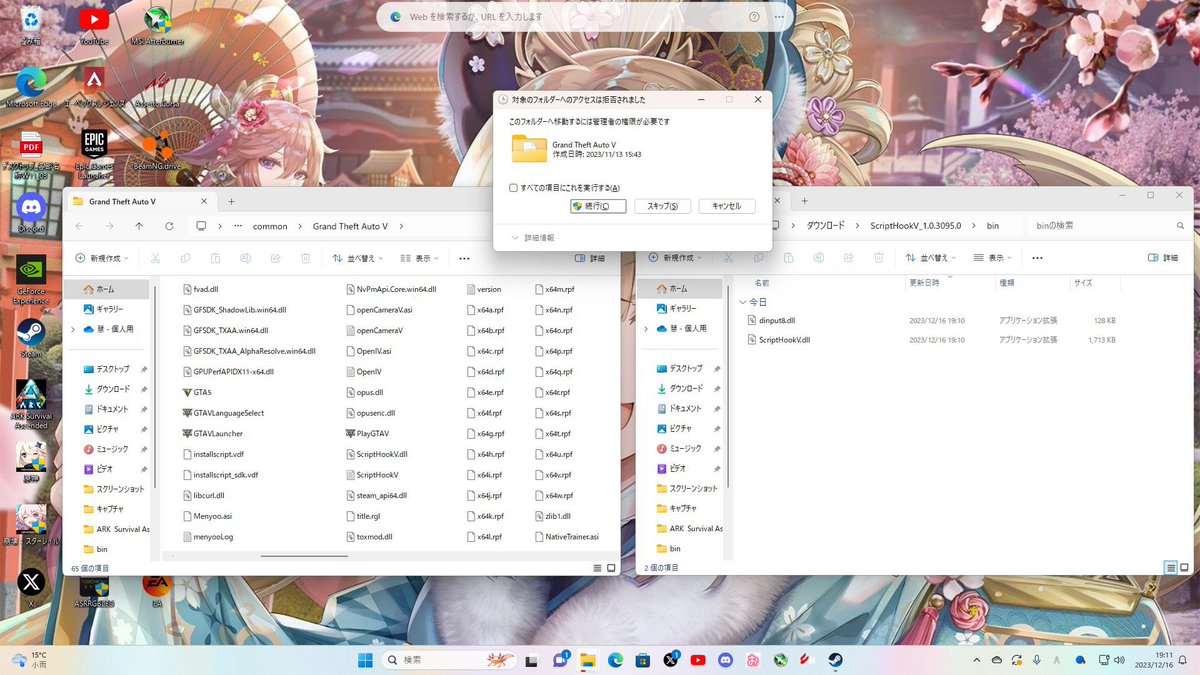Screen dimensions: 1200x675
Task: Select the Discord desktop icon
Action: (x=31, y=212)
